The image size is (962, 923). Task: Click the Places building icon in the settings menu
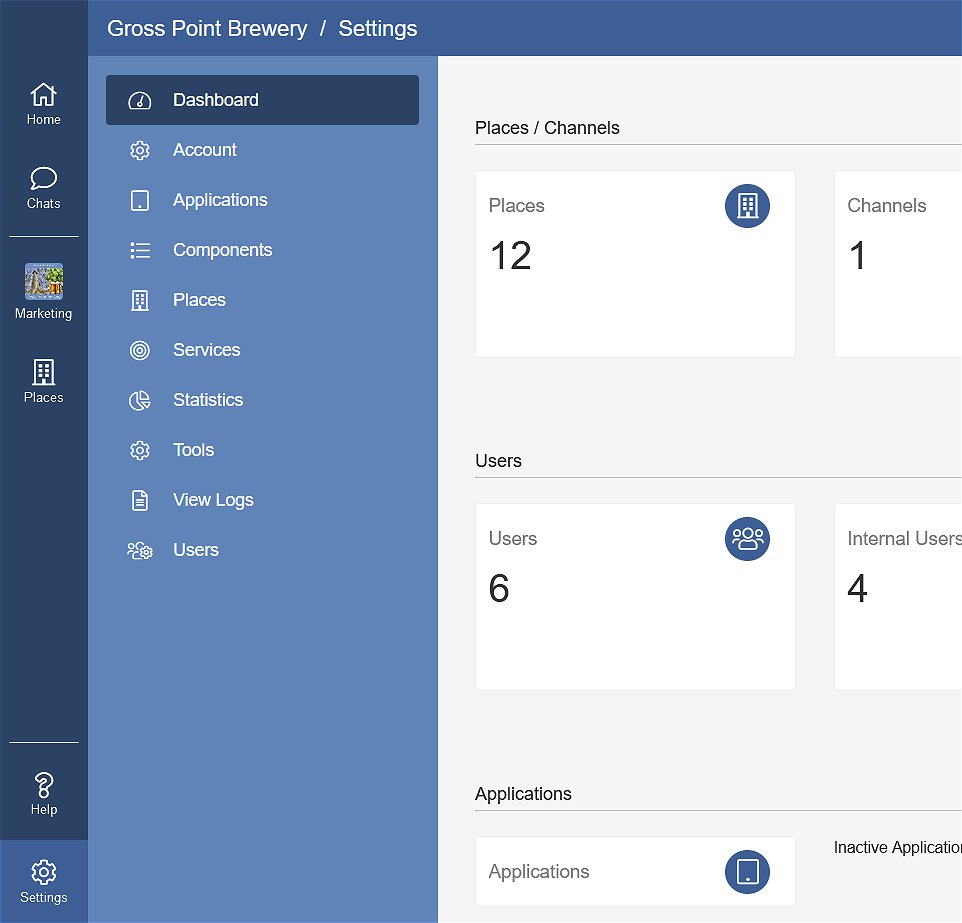pos(140,301)
